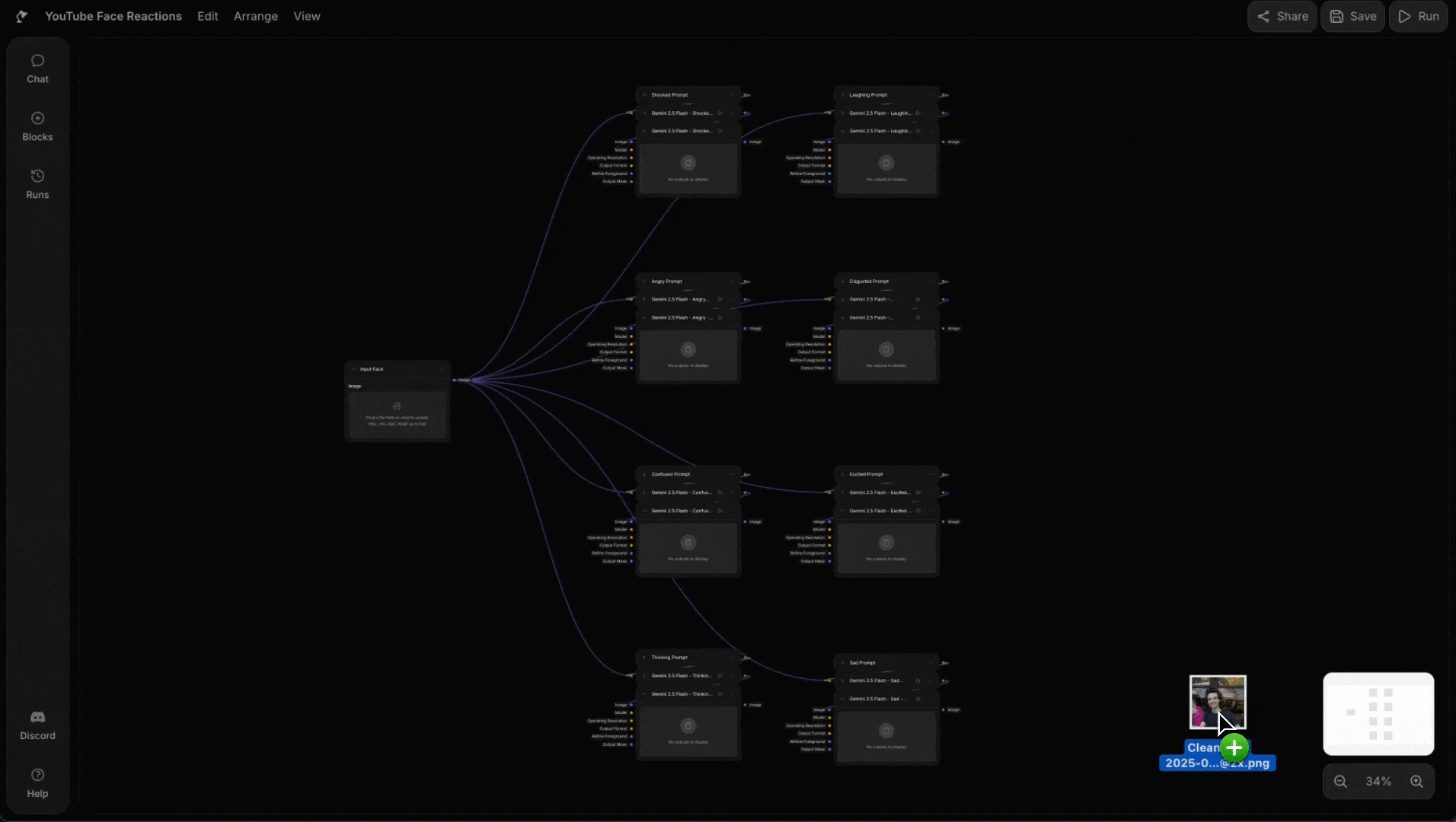1456x822 pixels.
Task: Open the Edit menu
Action: [207, 16]
